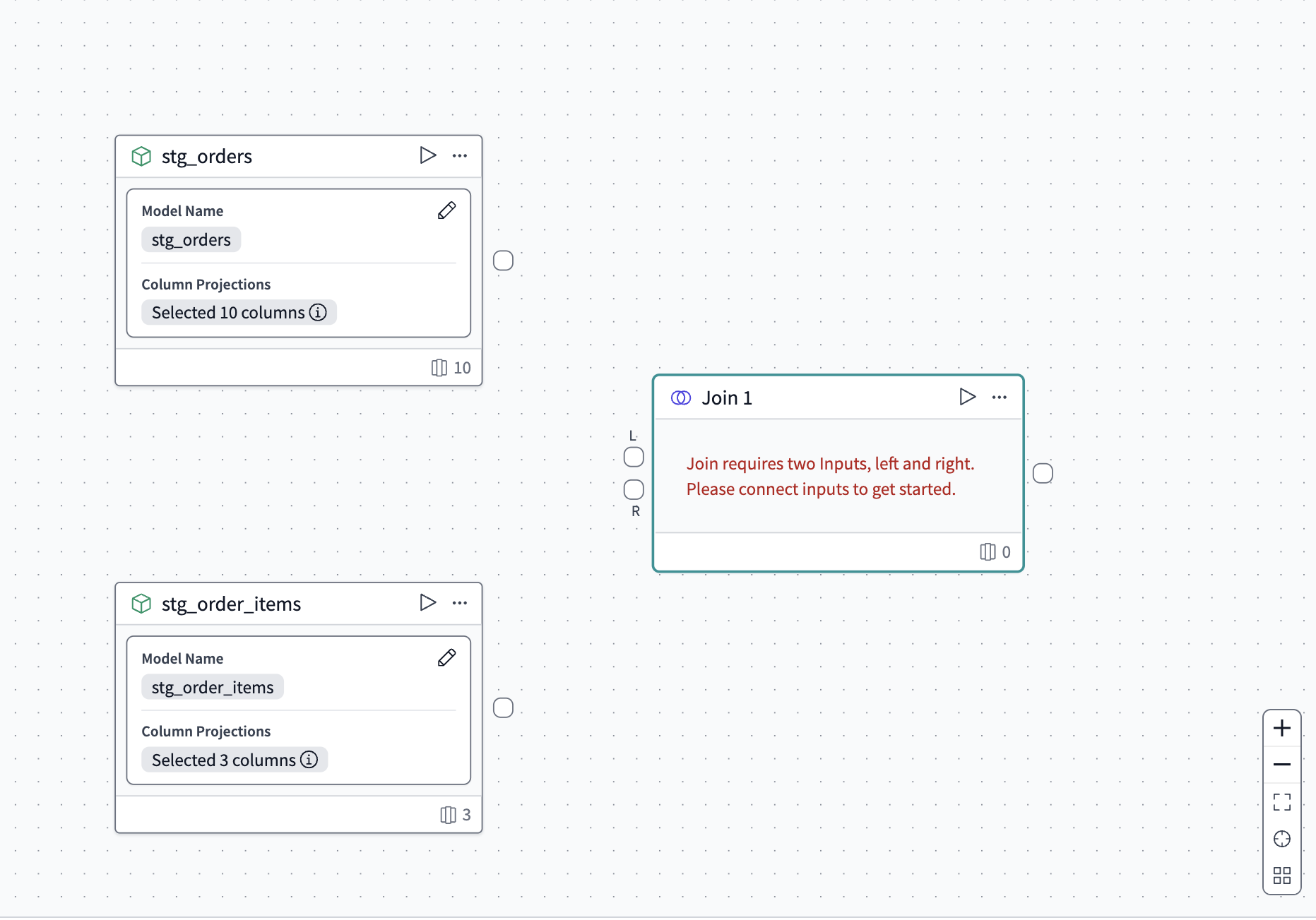Viewport: 1316px width, 920px height.
Task: Open Join 1 more options menu
Action: tap(1000, 398)
